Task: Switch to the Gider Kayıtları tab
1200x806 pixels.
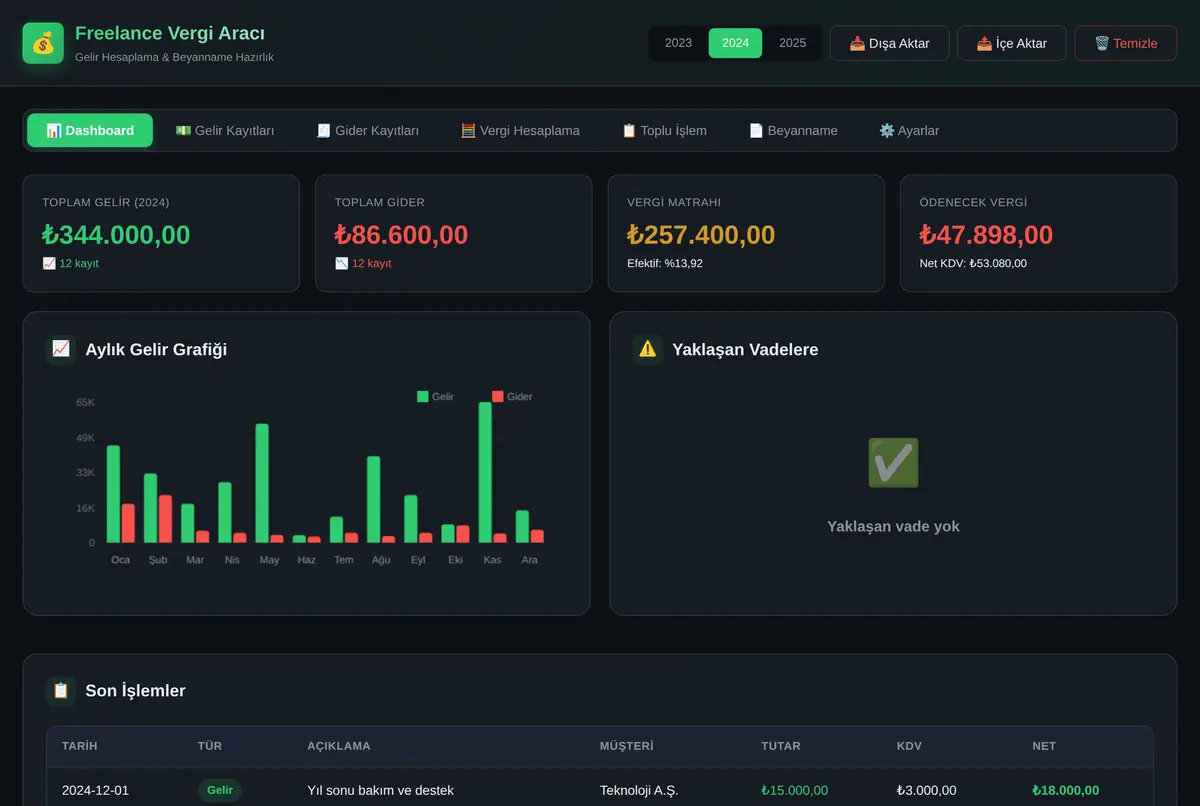Action: tap(367, 130)
